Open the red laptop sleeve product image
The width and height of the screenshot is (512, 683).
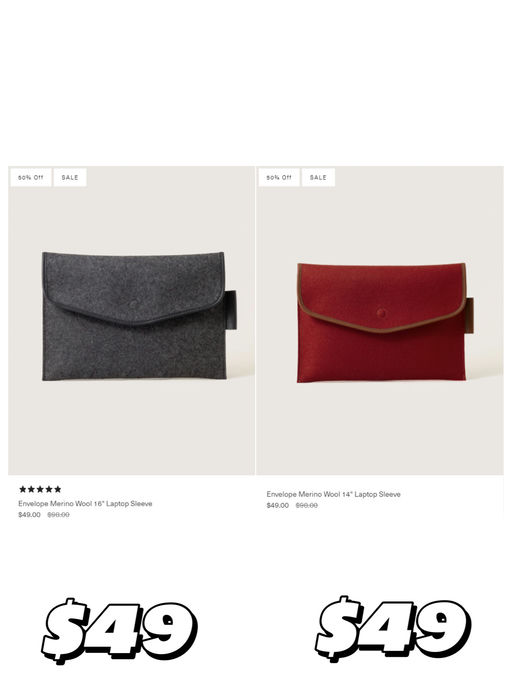coord(380,320)
